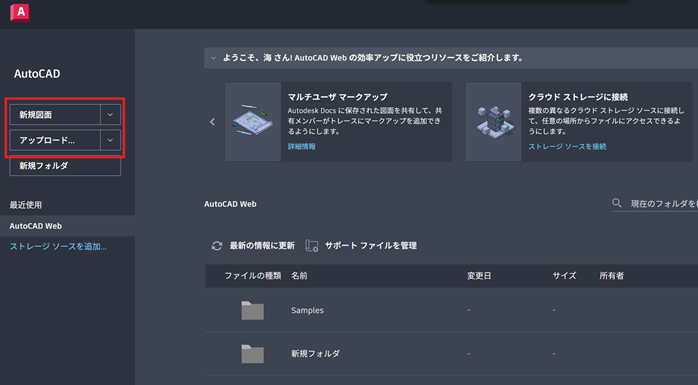Click the AutoCAD red A logo
The height and width of the screenshot is (385, 698).
pos(20,12)
